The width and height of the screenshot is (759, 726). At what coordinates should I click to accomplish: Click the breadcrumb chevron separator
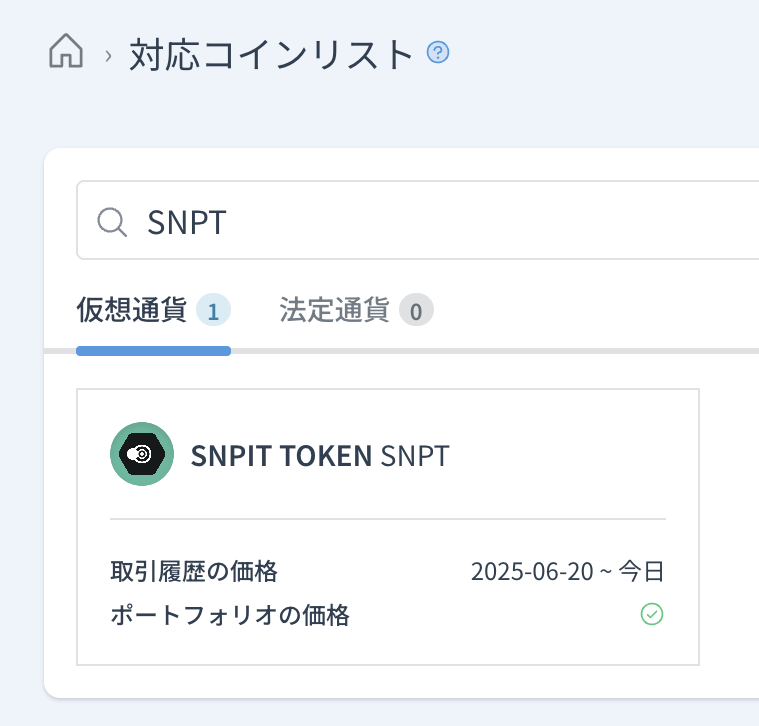pos(108,56)
